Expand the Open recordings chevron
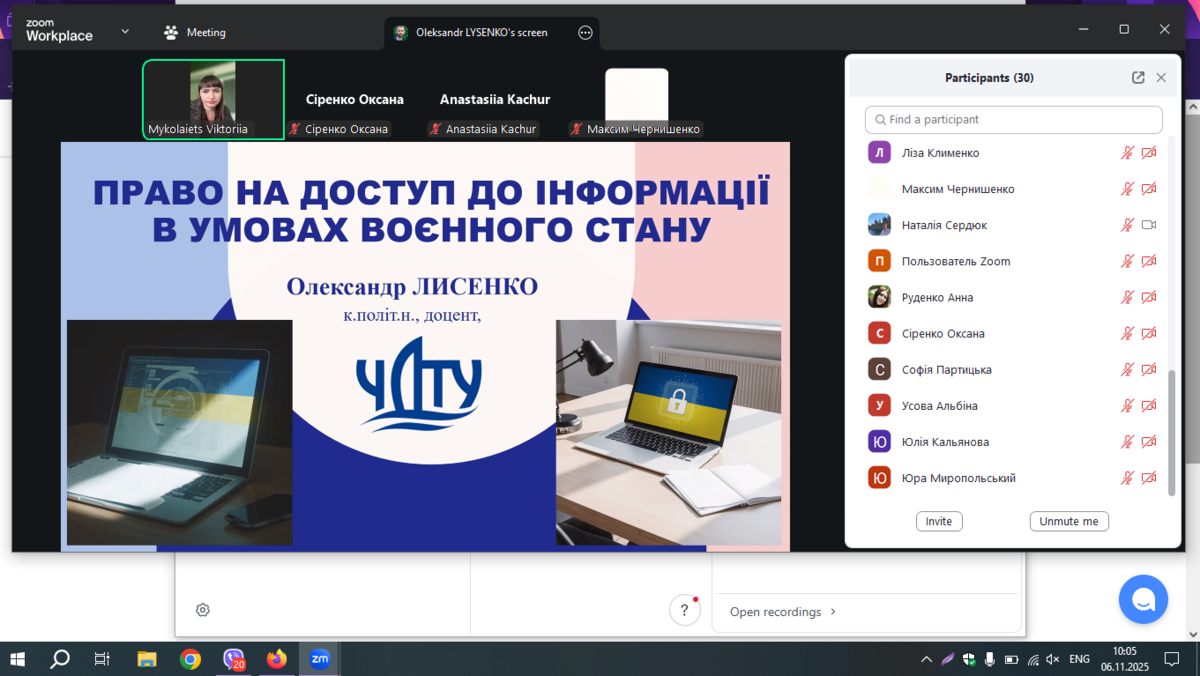Viewport: 1200px width, 676px height. 833,612
